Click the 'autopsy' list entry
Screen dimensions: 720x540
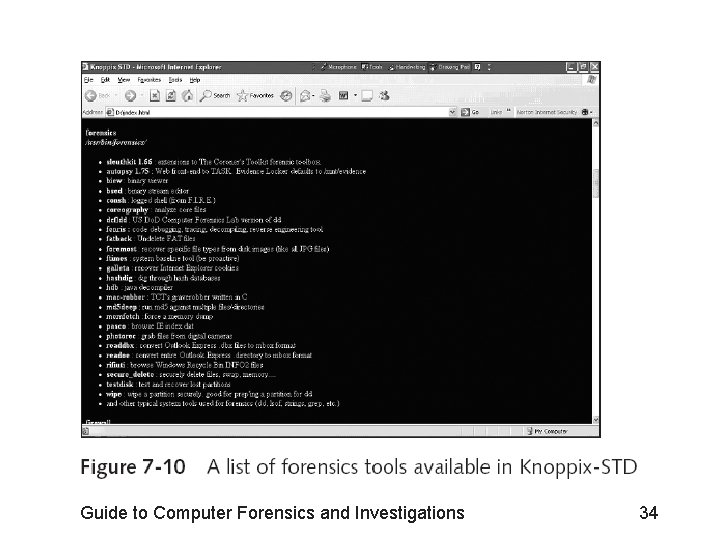[236, 171]
